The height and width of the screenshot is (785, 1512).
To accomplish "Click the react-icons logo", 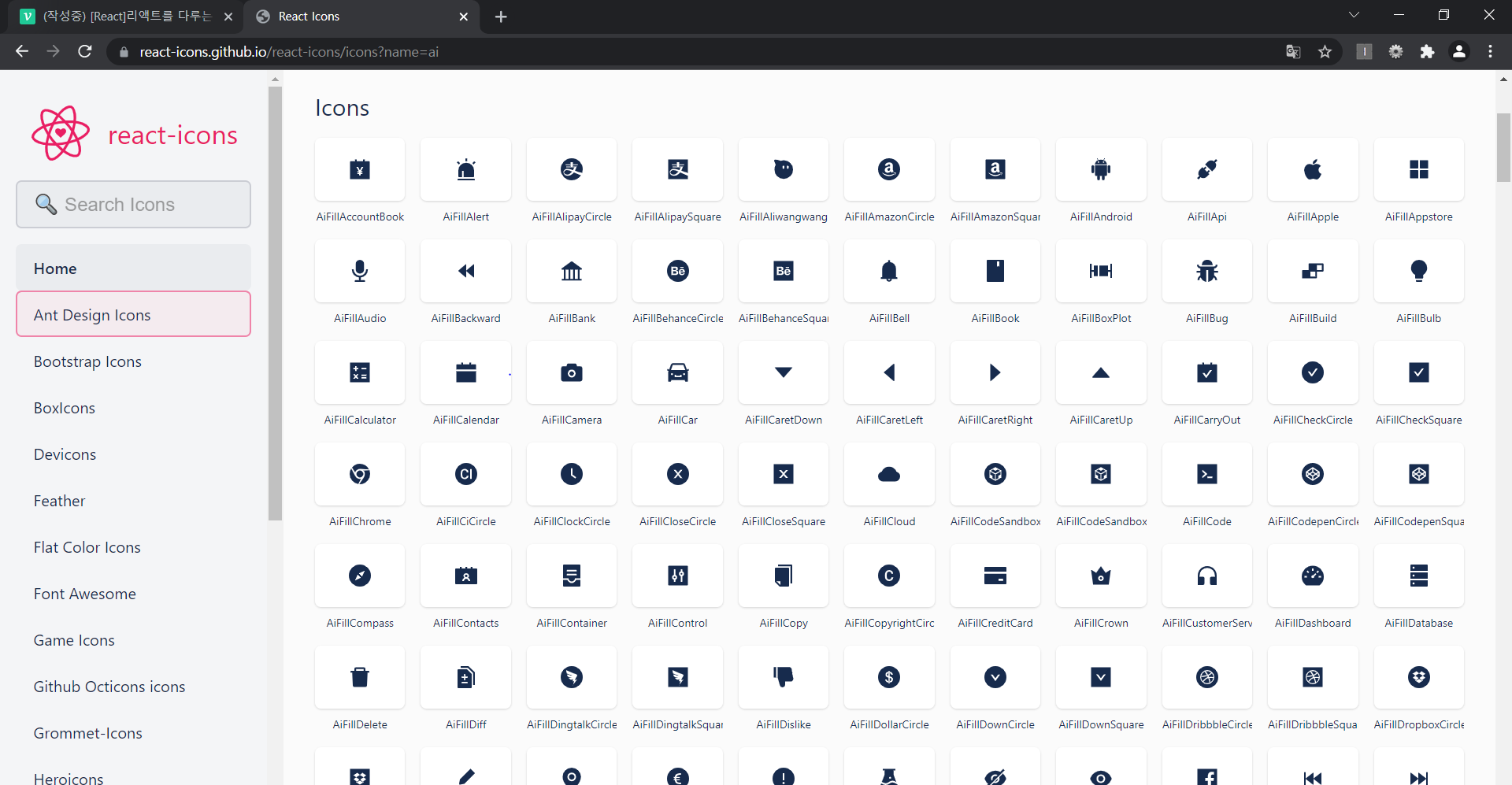I will point(135,134).
